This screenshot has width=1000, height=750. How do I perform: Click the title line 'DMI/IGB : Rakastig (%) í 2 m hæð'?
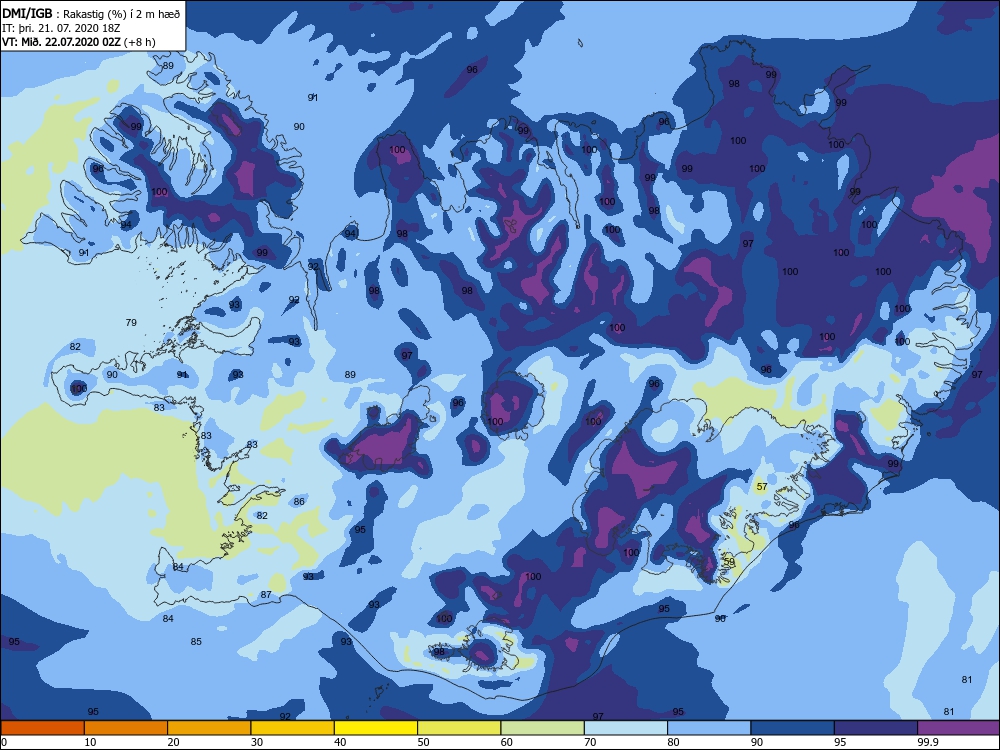[x=91, y=14]
